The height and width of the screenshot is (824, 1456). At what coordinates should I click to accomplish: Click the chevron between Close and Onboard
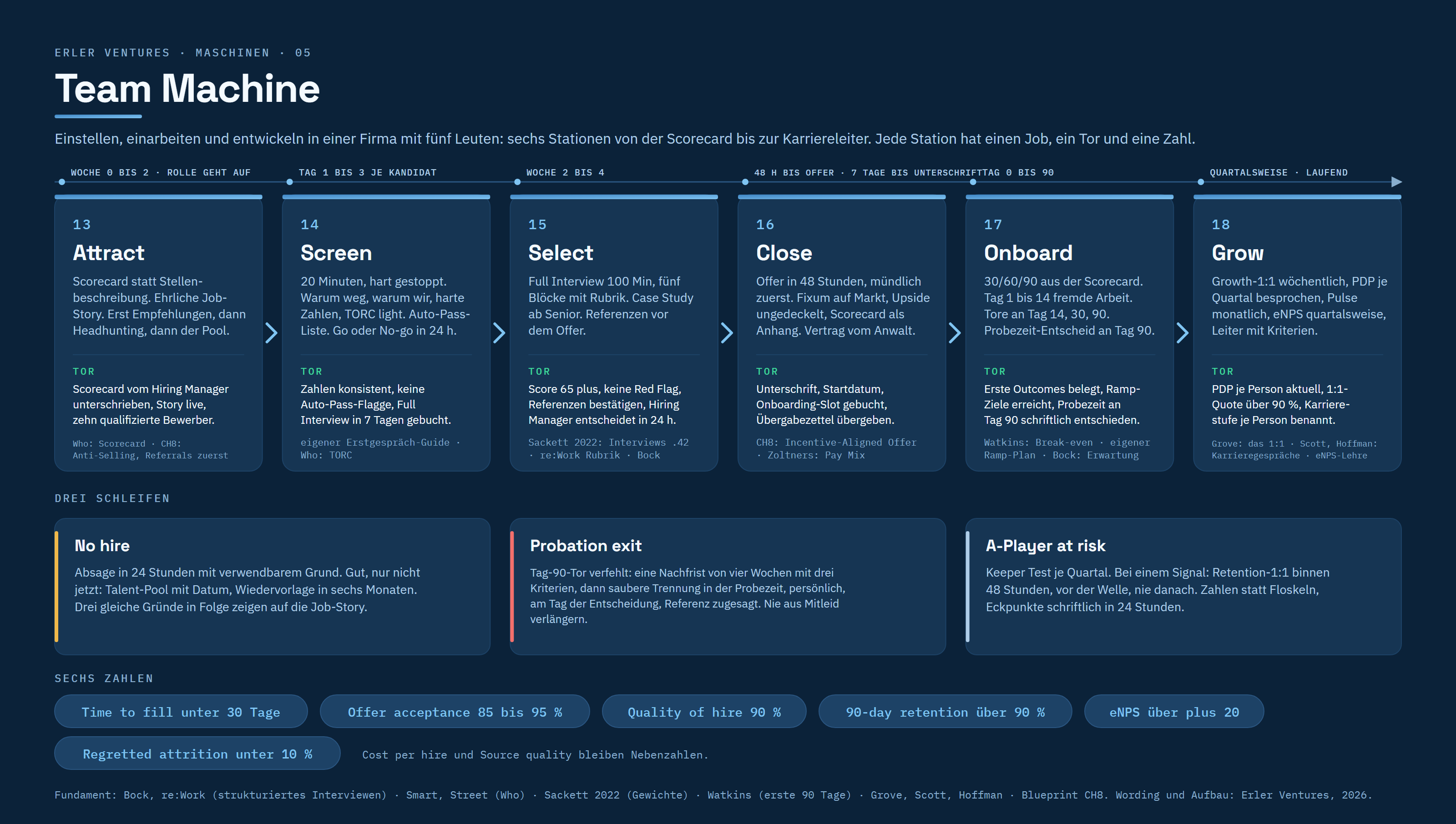click(955, 333)
